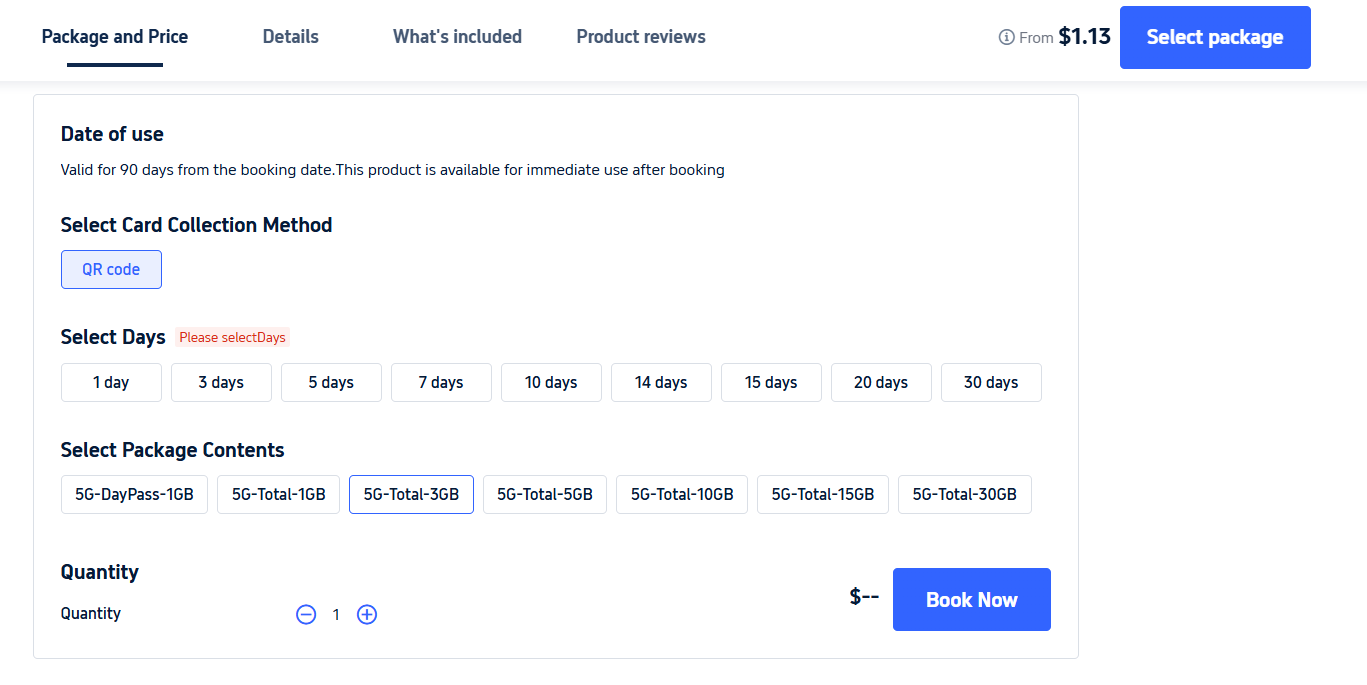Choose the 20 days duration
Image resolution: width=1367 pixels, height=685 pixels.
point(881,383)
